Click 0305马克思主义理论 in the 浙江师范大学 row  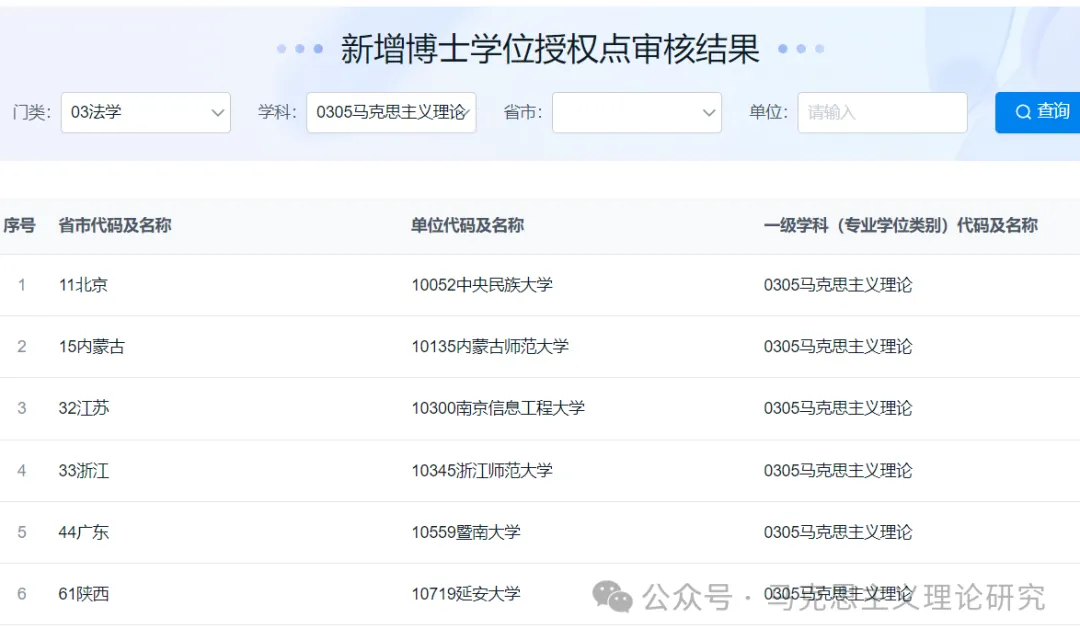coord(838,471)
